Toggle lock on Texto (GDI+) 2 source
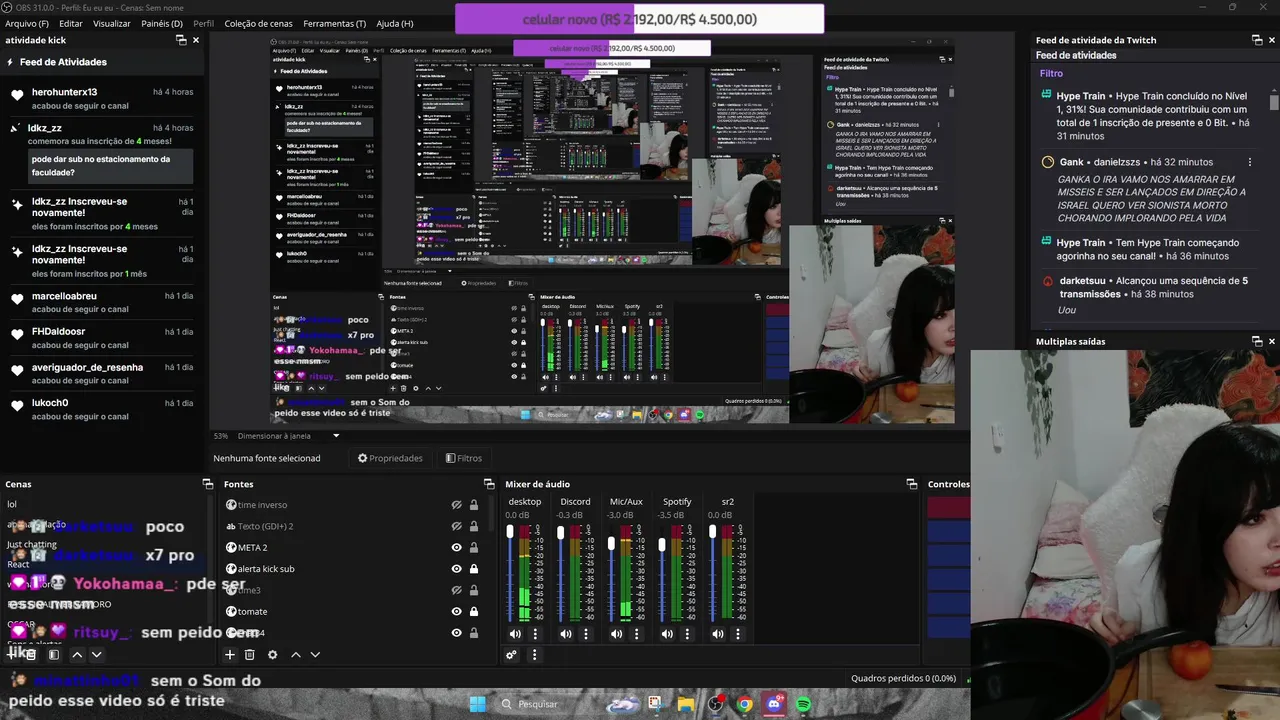Image resolution: width=1280 pixels, height=720 pixels. [474, 526]
